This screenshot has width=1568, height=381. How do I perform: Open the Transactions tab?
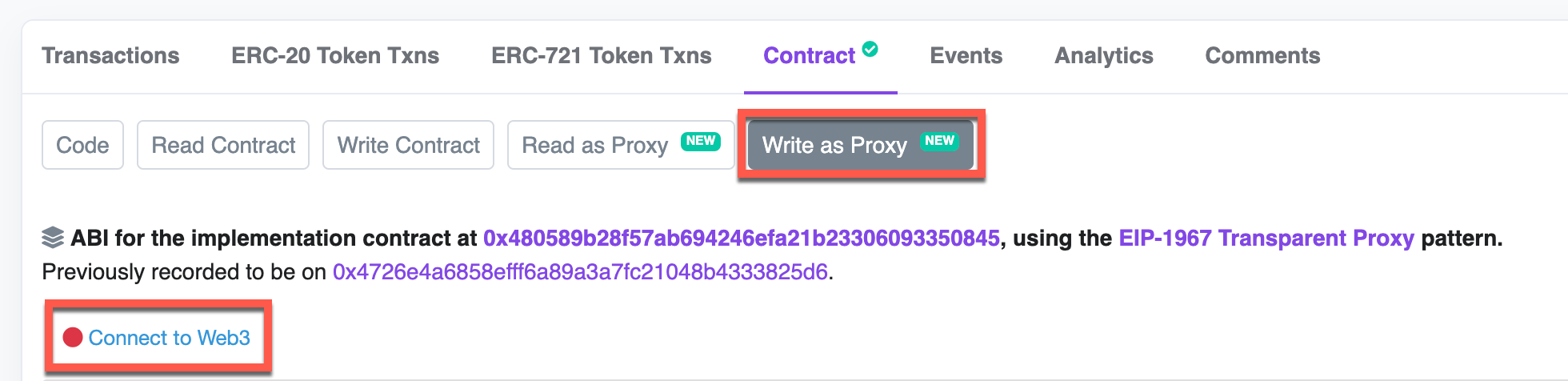(x=110, y=55)
